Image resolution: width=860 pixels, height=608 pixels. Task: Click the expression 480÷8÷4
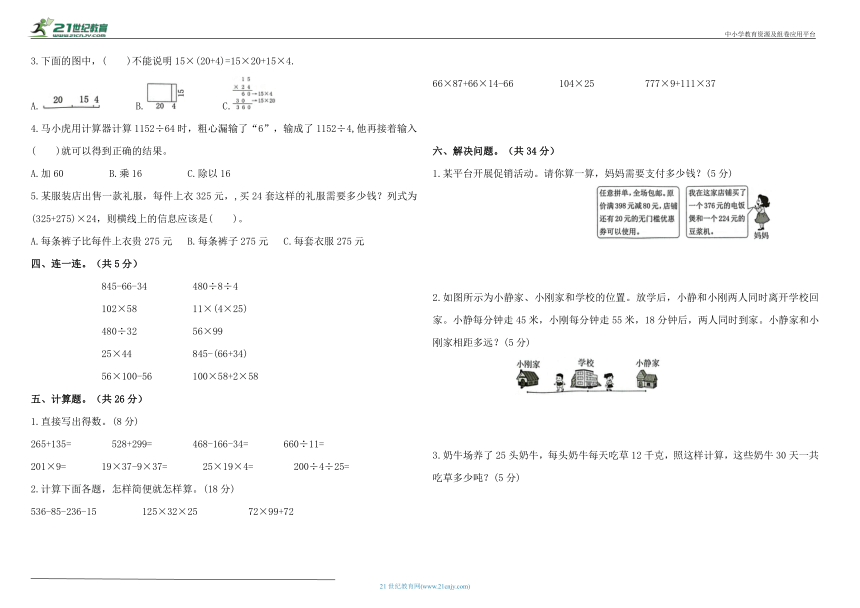click(215, 286)
